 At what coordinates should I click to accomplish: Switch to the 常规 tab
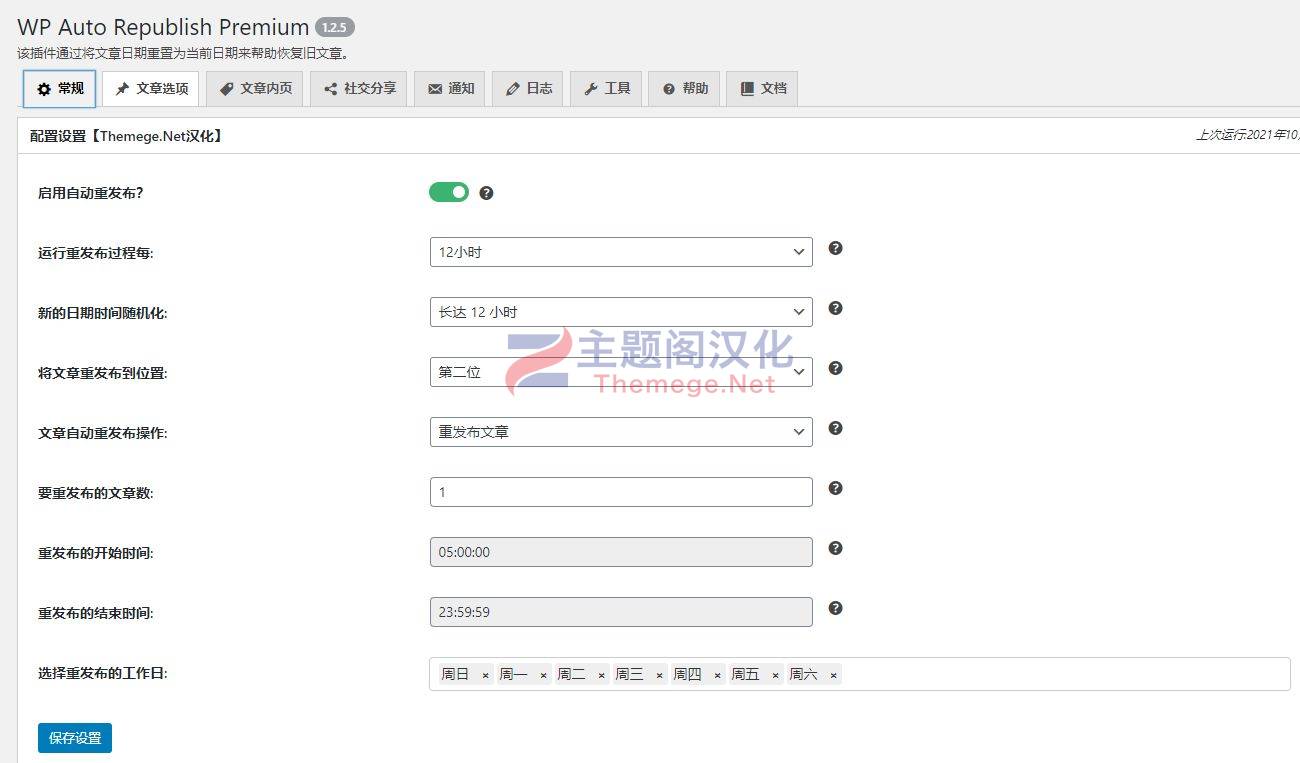60,89
